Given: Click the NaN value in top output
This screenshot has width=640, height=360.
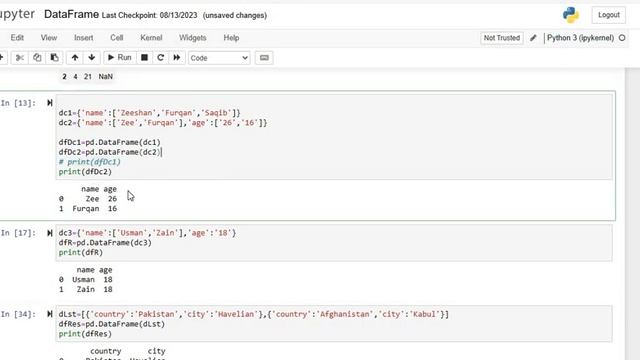Looking at the screenshot, I should (105, 76).
